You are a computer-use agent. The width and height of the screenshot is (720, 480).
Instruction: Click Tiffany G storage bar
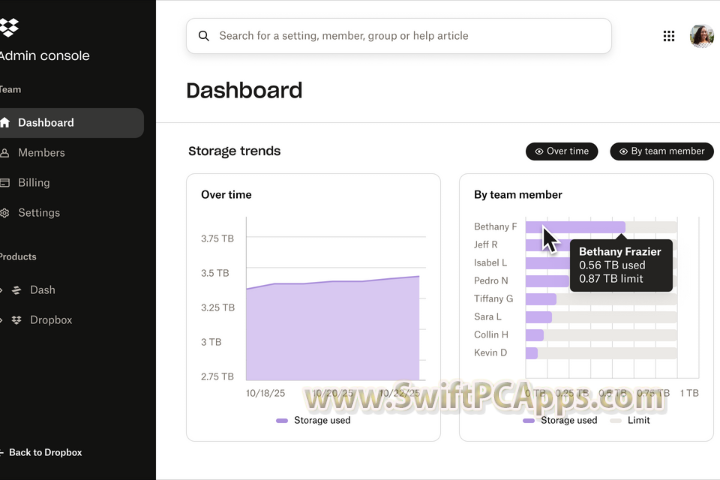coord(541,299)
